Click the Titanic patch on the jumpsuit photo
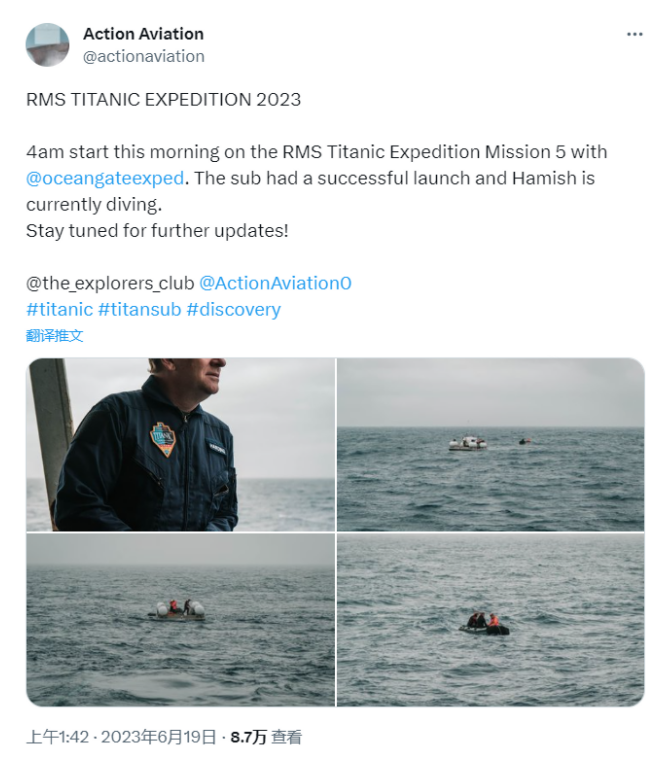This screenshot has width=666, height=757. [163, 439]
